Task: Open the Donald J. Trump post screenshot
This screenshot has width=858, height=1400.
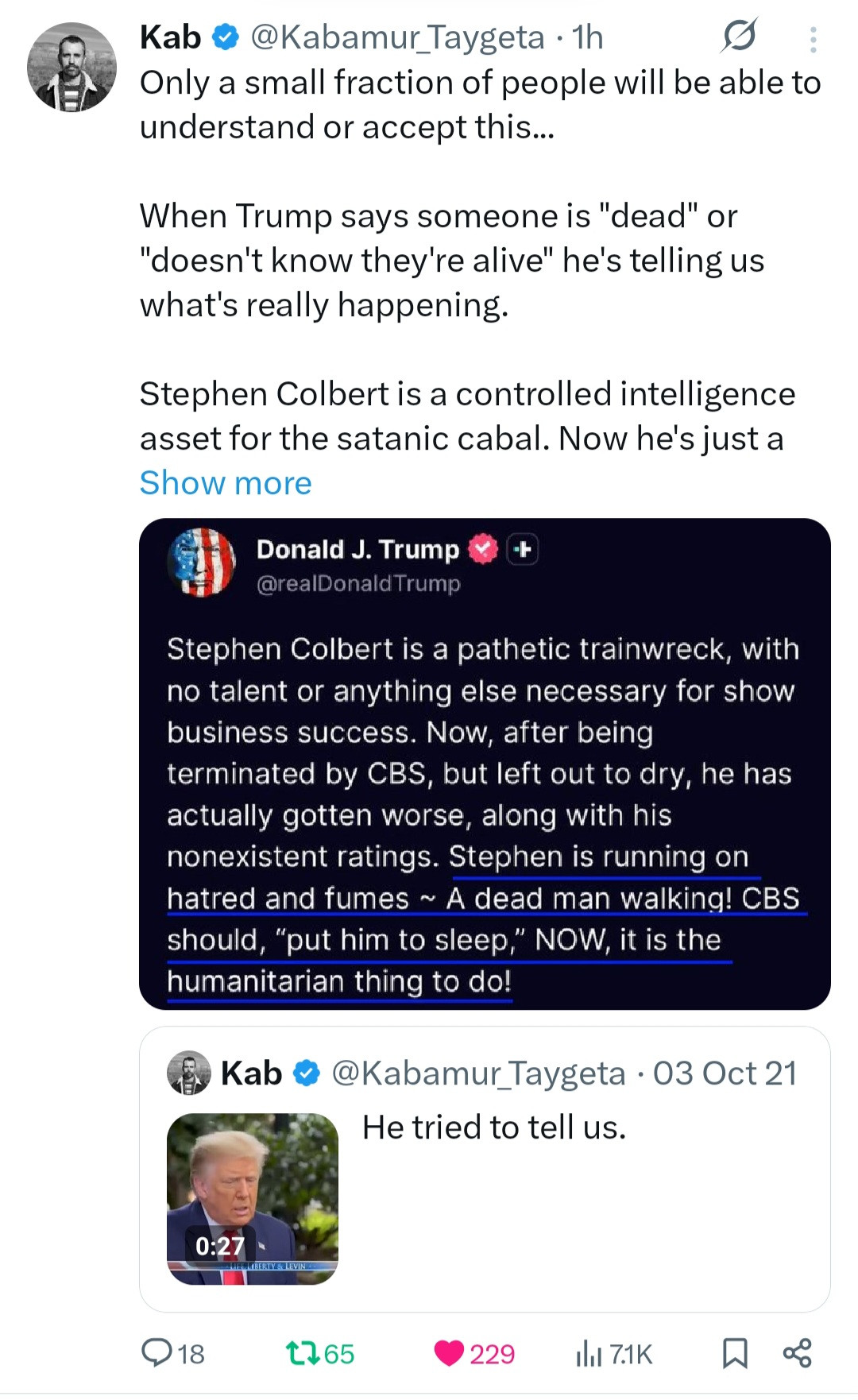Action: click(x=485, y=764)
